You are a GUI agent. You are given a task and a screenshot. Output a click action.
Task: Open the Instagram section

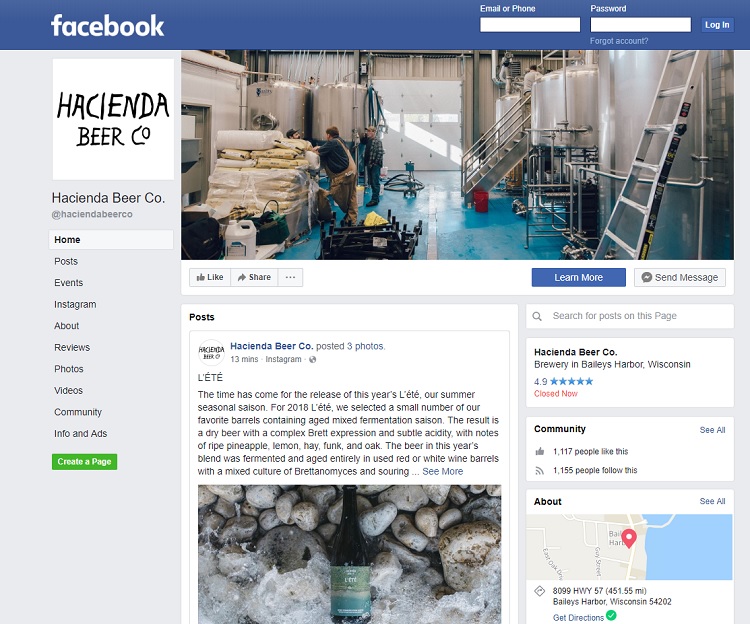75,305
